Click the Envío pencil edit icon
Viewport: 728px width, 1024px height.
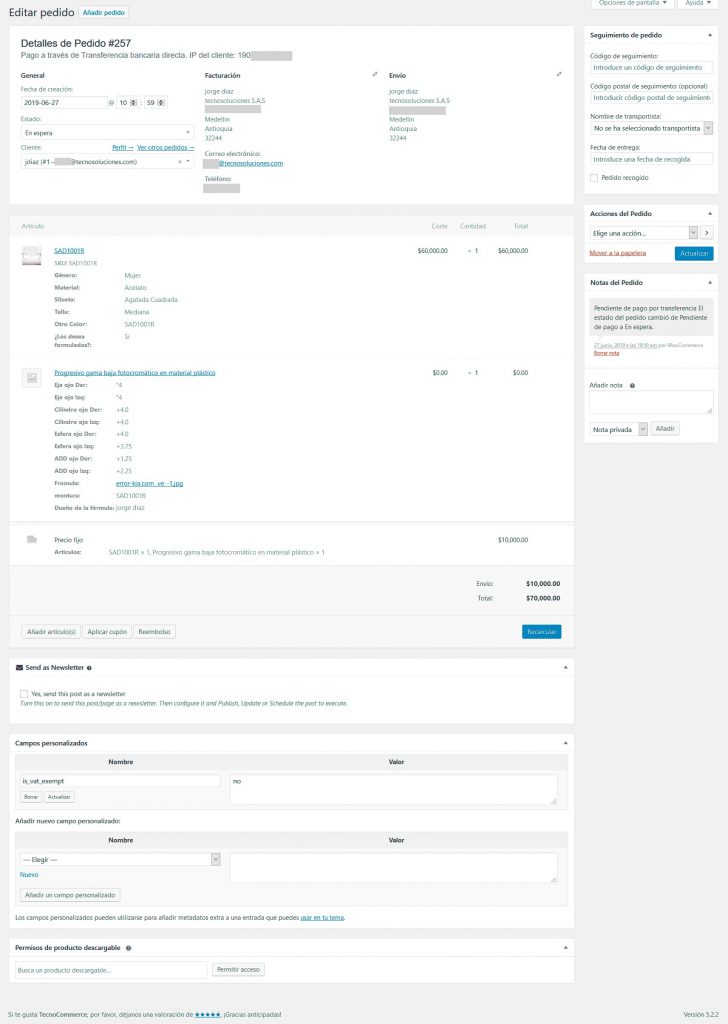(559, 75)
